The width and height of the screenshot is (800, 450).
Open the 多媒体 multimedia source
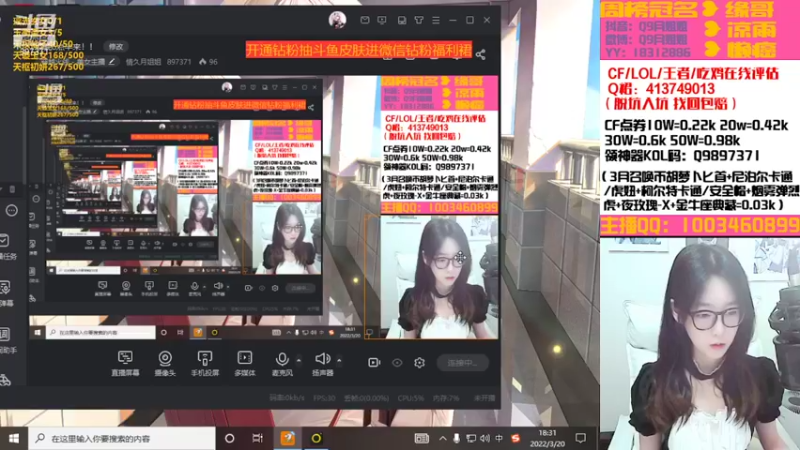coord(245,363)
